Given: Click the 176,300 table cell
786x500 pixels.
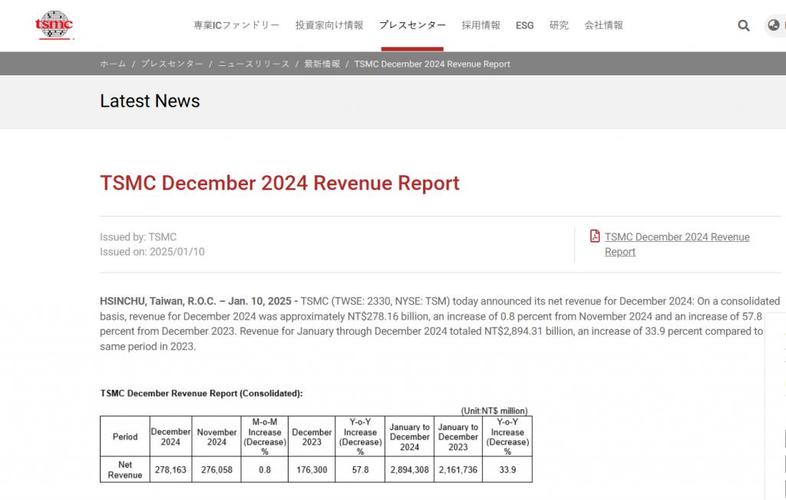Looking at the screenshot, I should pos(312,470).
